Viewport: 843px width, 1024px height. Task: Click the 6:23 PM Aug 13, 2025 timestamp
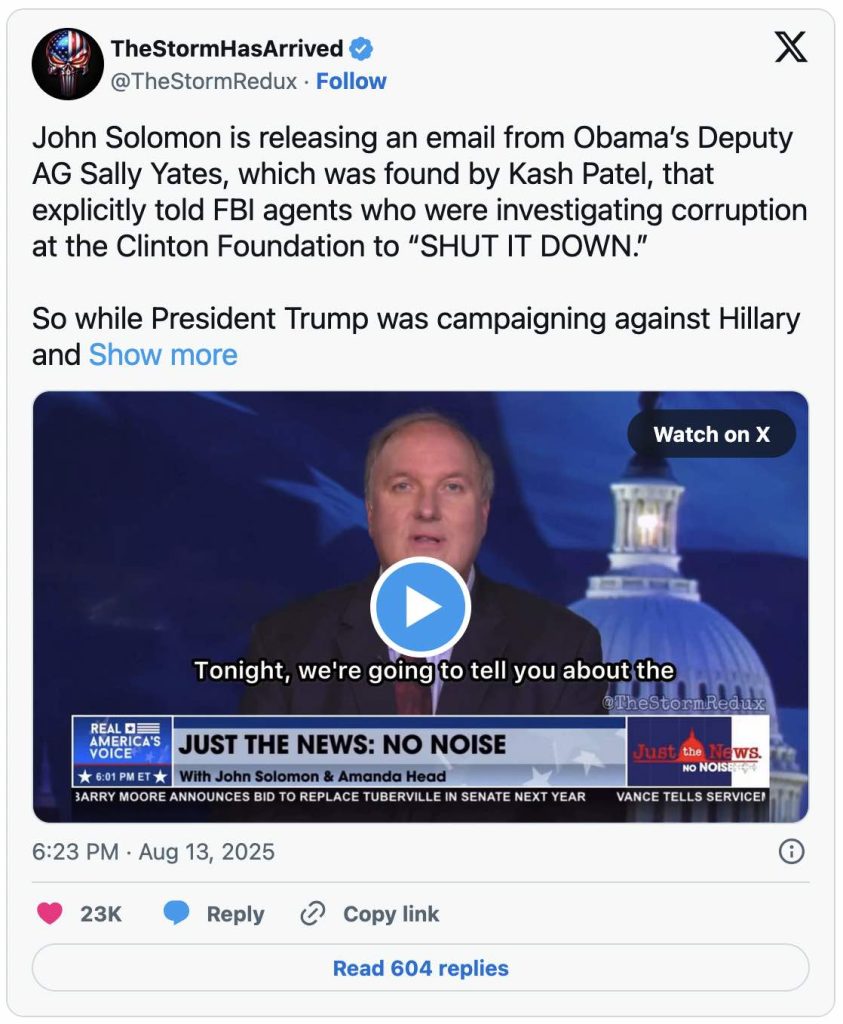153,852
